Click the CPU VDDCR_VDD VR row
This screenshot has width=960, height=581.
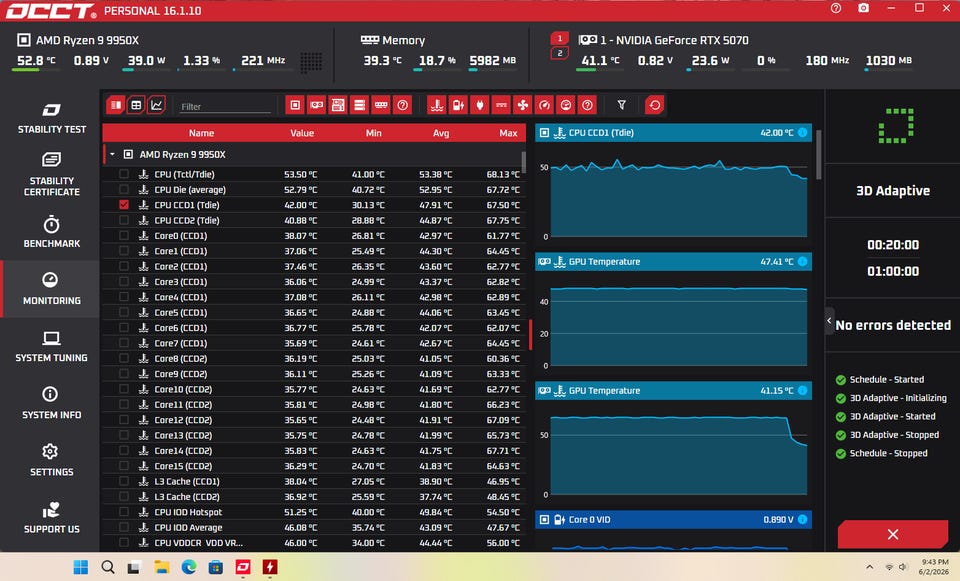315,543
